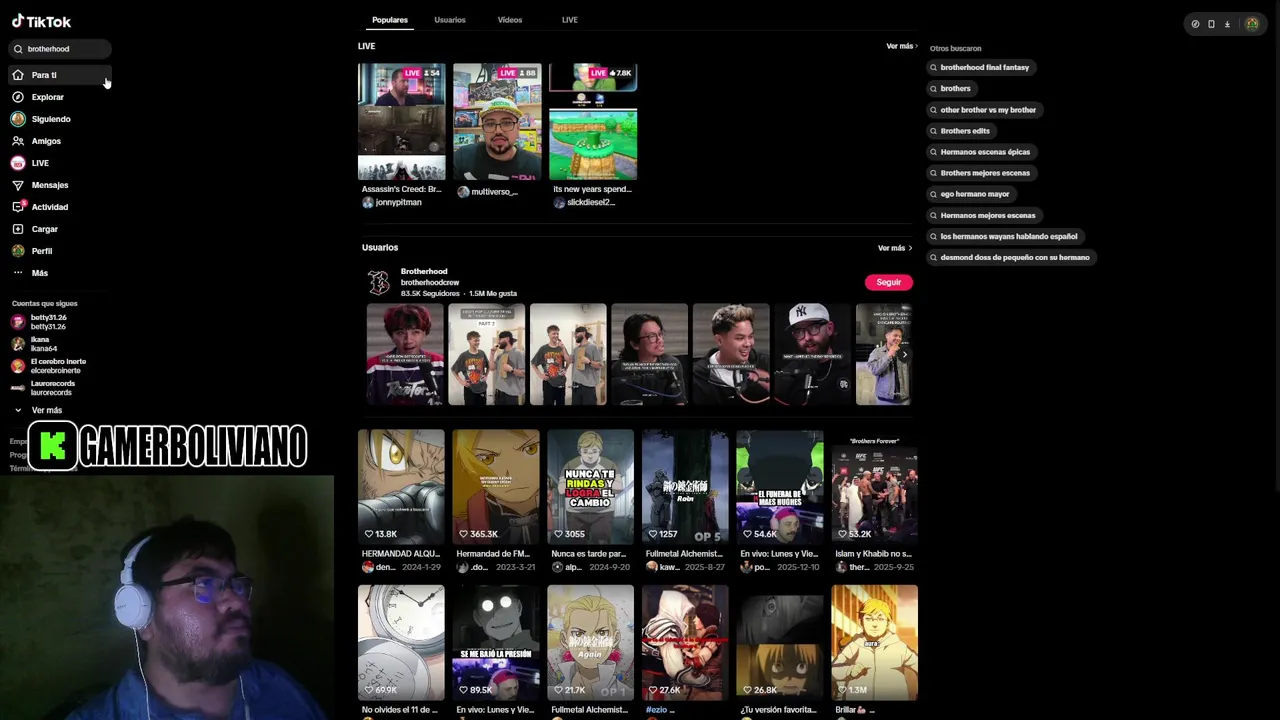Open slickdiesel2 live stream thumbnail
1280x720 pixels.
click(x=593, y=122)
